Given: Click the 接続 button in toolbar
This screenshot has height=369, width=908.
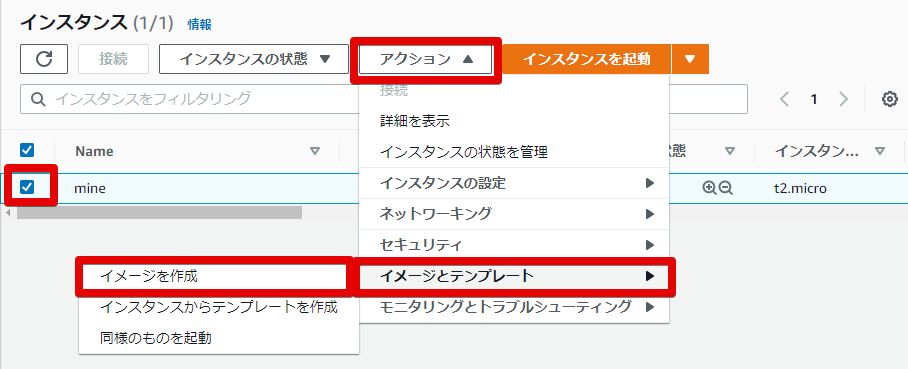Looking at the screenshot, I should click(x=114, y=59).
